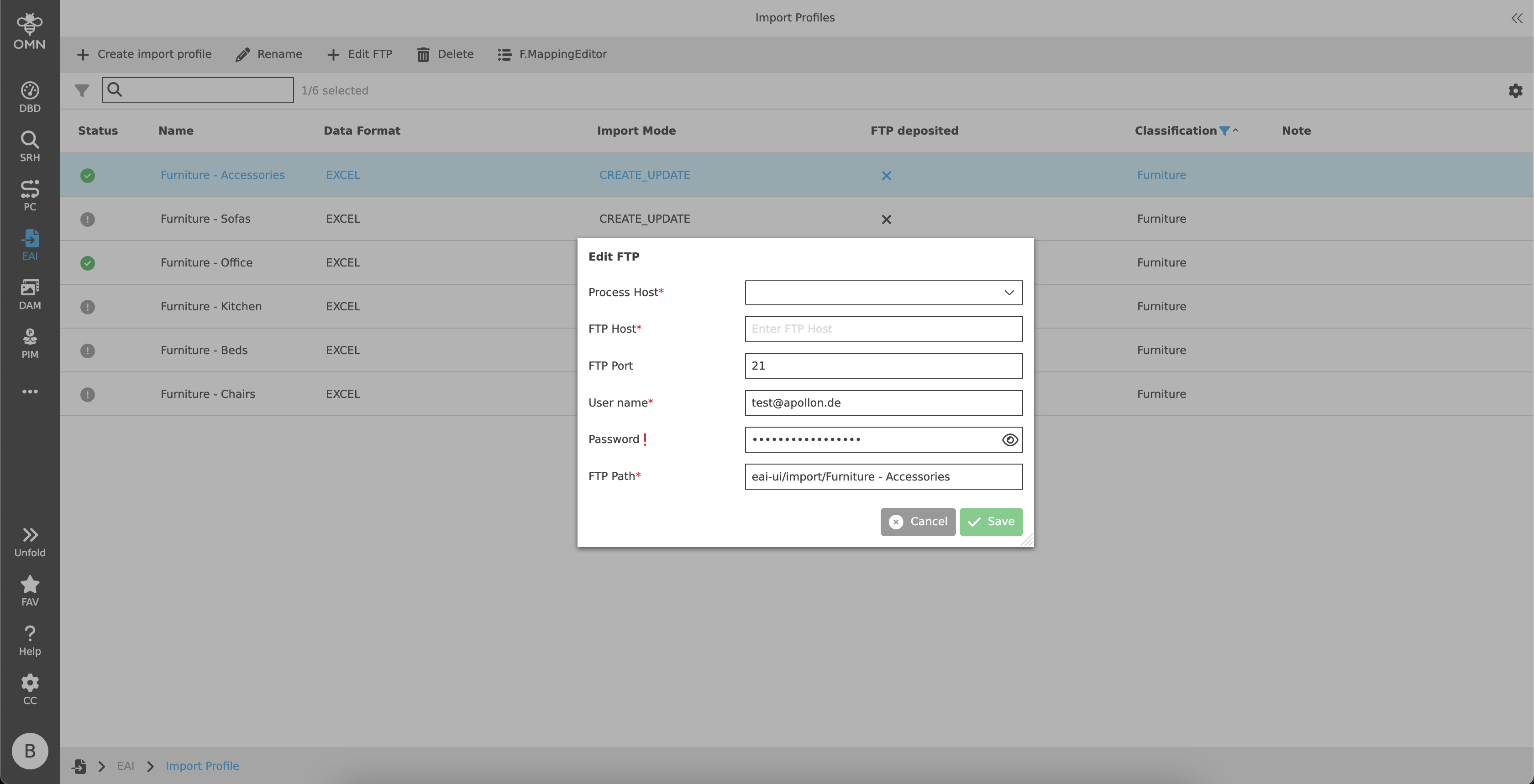1534x784 pixels.
Task: Click Import Profile breadcrumb link
Action: click(x=202, y=766)
